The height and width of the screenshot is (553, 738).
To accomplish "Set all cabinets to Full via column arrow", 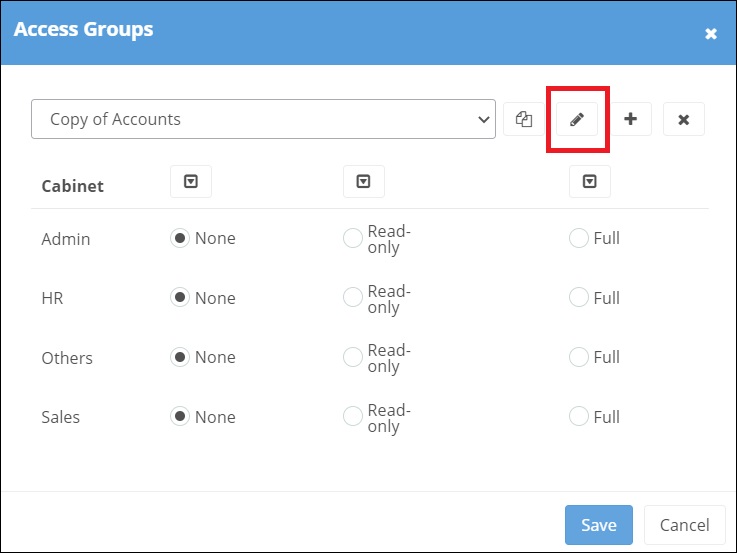I will pyautogui.click(x=590, y=181).
